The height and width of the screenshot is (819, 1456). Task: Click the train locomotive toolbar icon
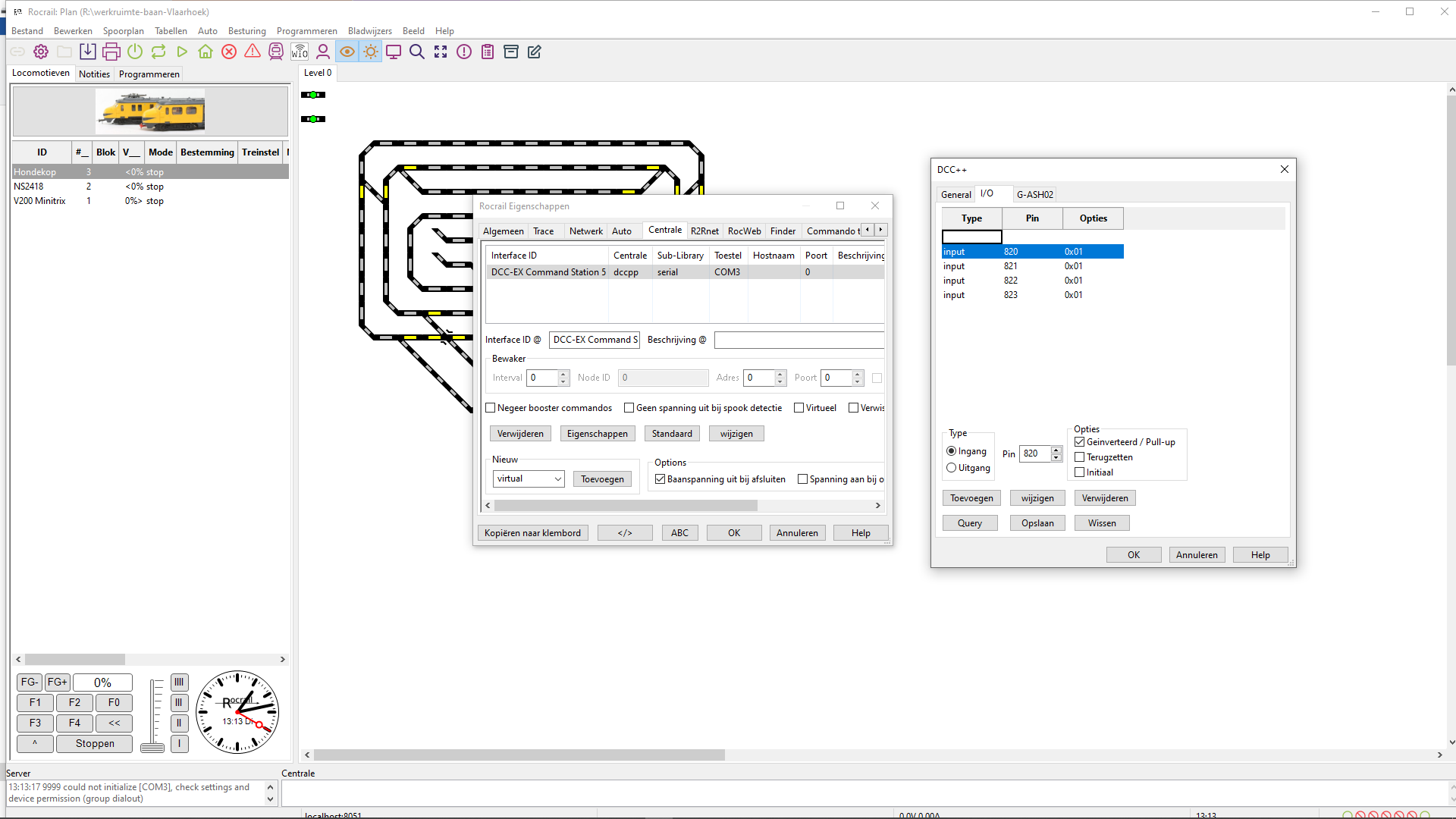pyautogui.click(x=276, y=52)
